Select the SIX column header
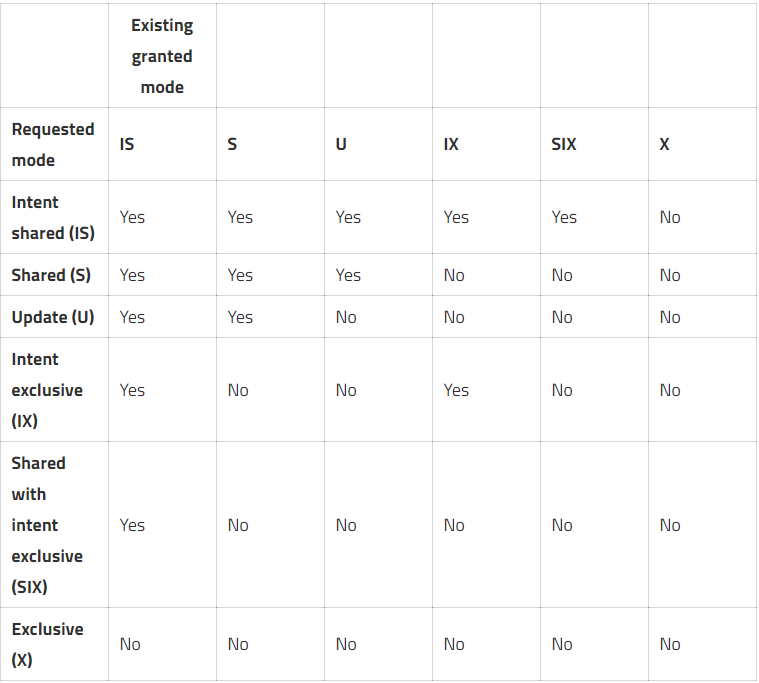759x683 pixels. point(564,144)
